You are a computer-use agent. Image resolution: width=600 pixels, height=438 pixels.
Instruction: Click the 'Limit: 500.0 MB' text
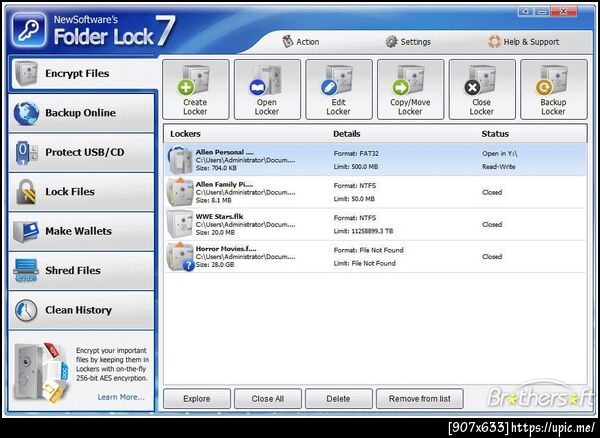point(356,167)
